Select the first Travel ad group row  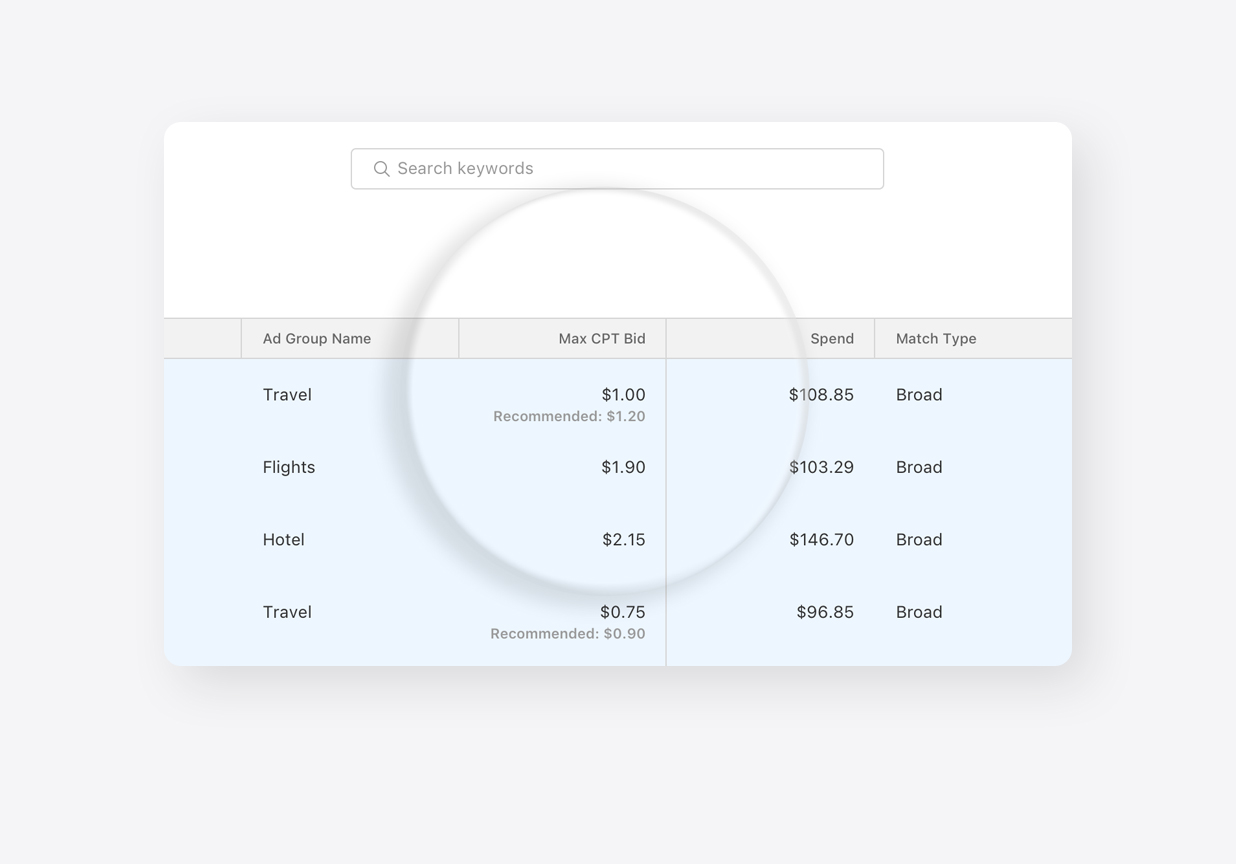[287, 394]
